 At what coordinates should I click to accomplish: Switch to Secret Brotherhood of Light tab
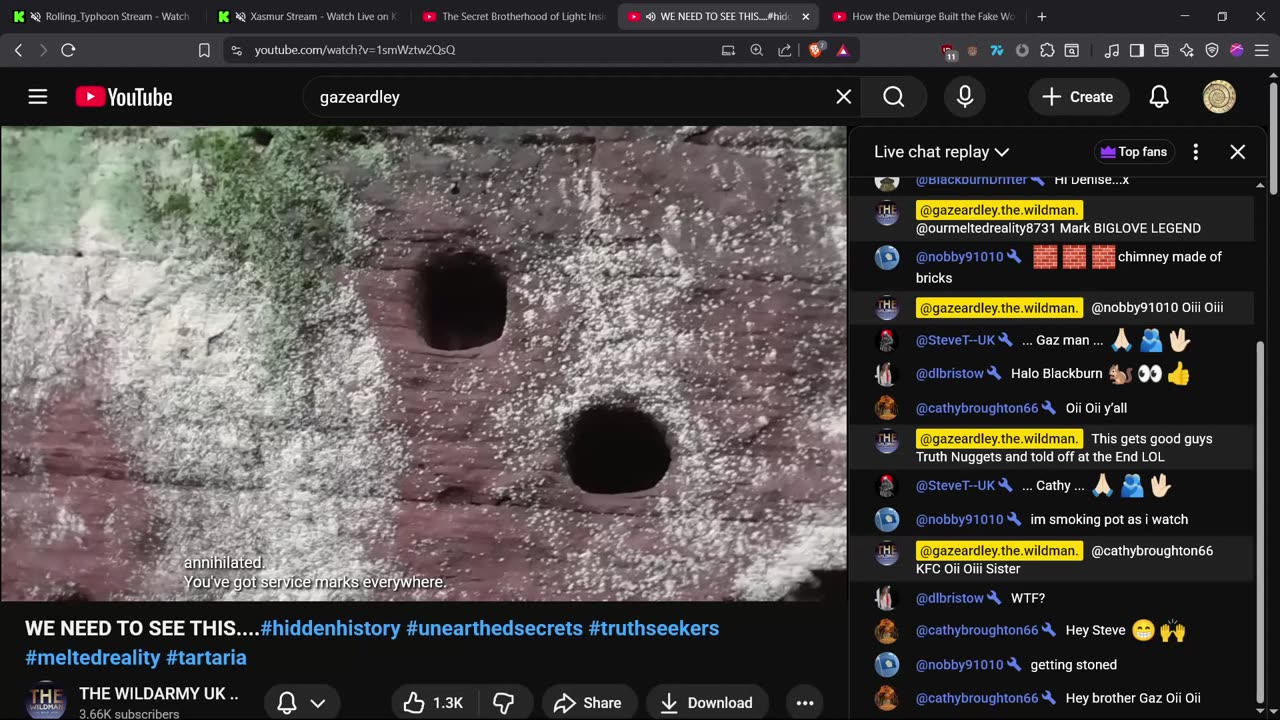pyautogui.click(x=514, y=16)
